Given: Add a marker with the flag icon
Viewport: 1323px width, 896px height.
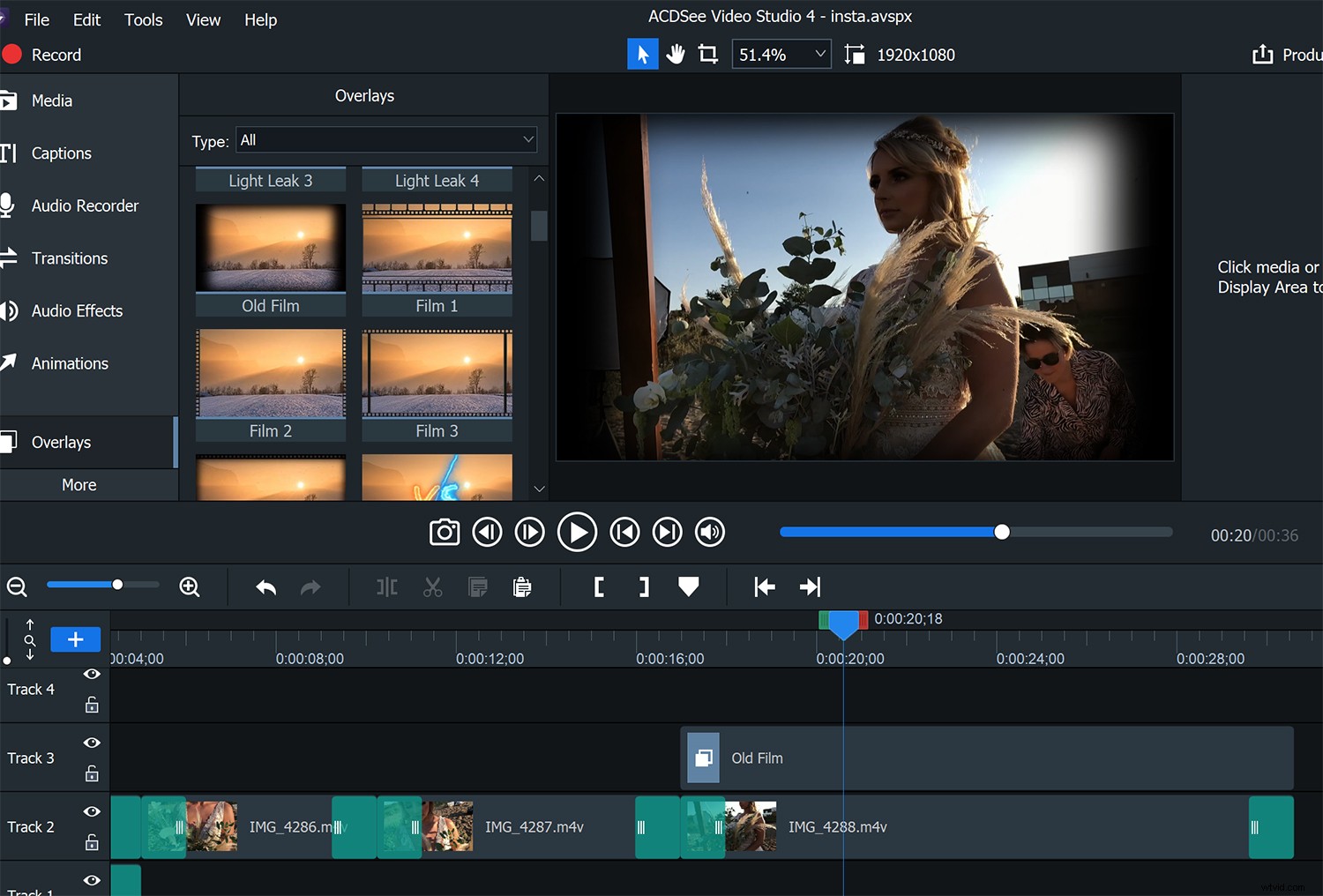Looking at the screenshot, I should pos(688,586).
